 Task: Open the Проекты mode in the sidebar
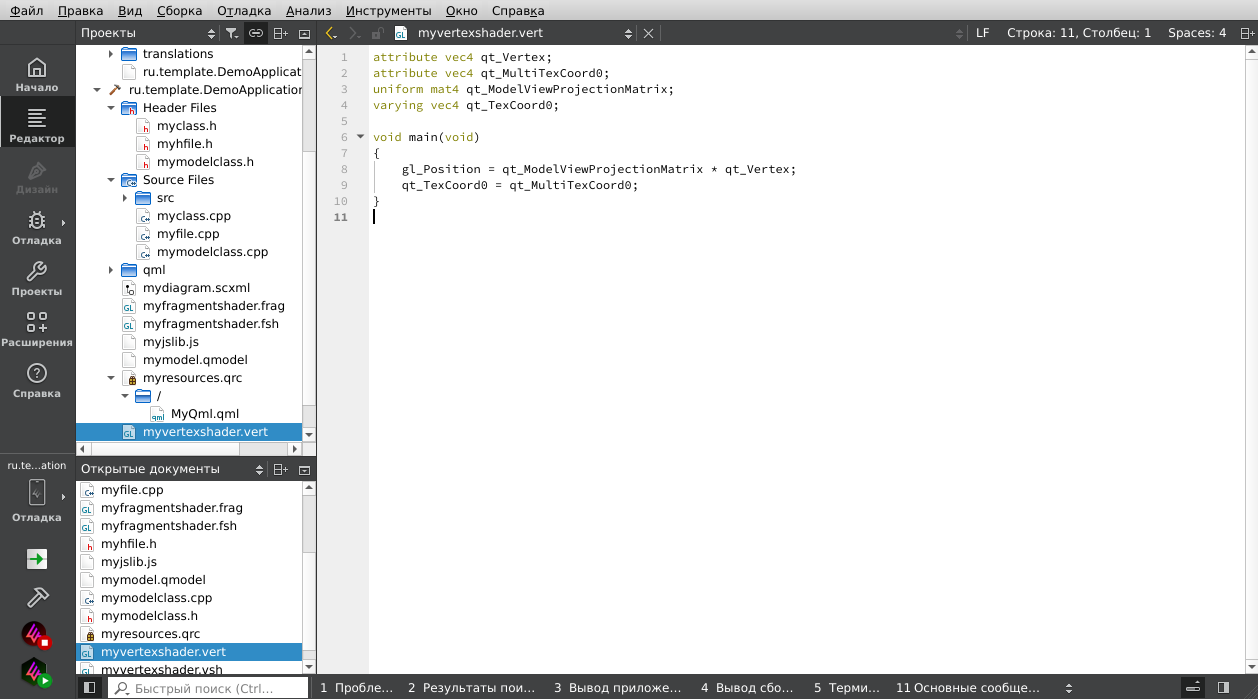click(37, 279)
